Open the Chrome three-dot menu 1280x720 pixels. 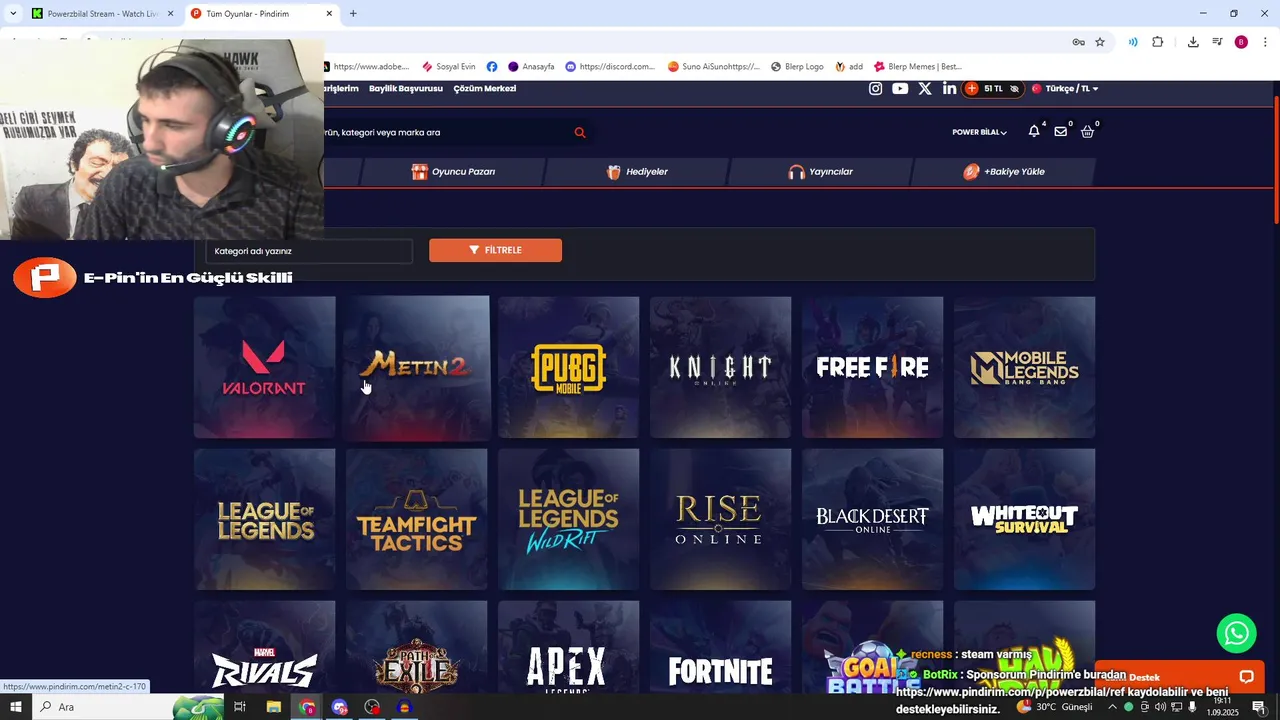[1265, 42]
